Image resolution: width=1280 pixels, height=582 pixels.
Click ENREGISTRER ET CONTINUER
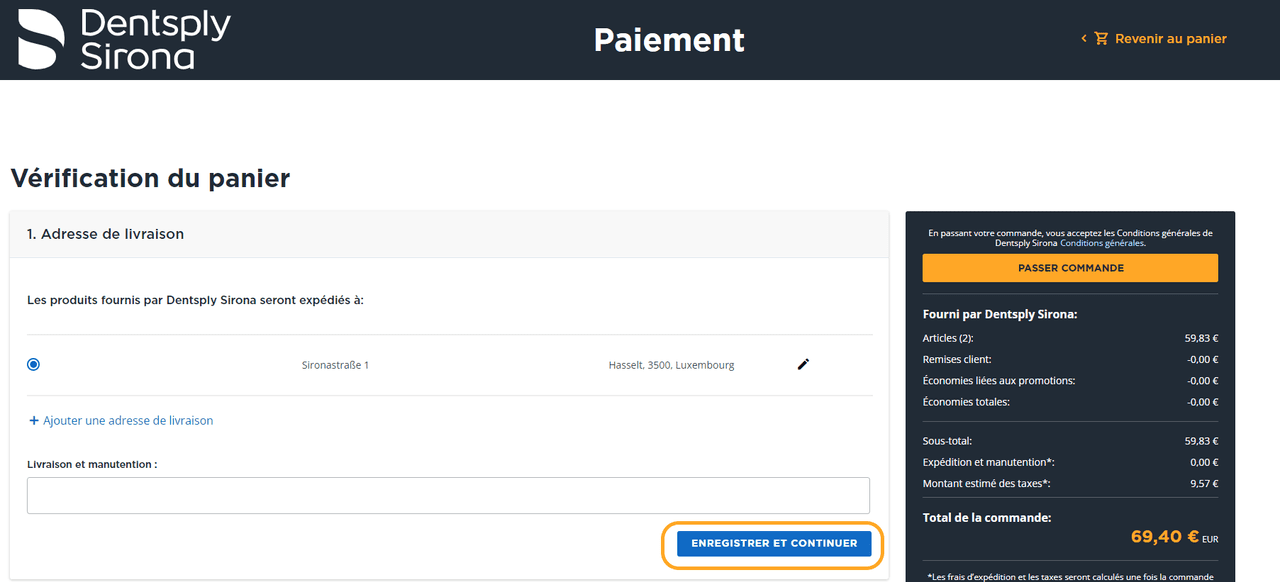pyautogui.click(x=773, y=543)
